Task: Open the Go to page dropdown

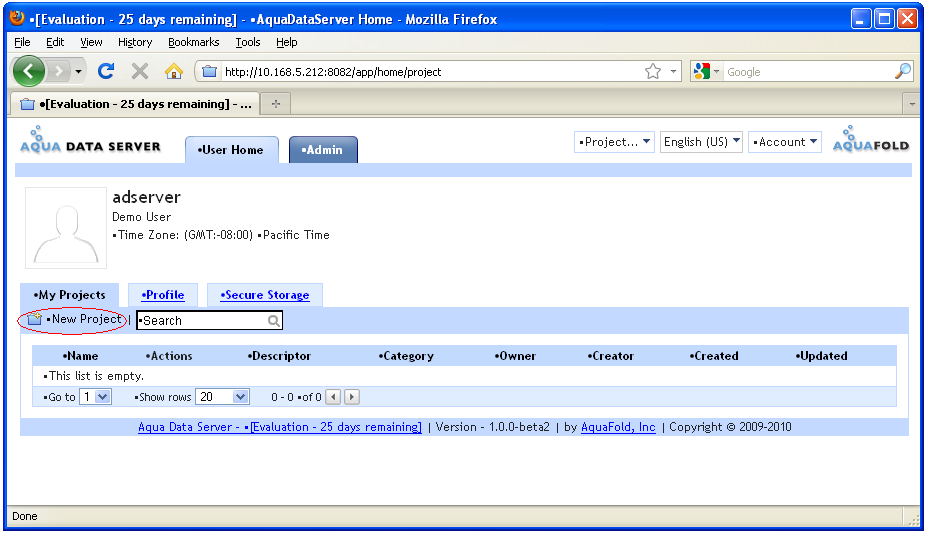Action: [96, 397]
